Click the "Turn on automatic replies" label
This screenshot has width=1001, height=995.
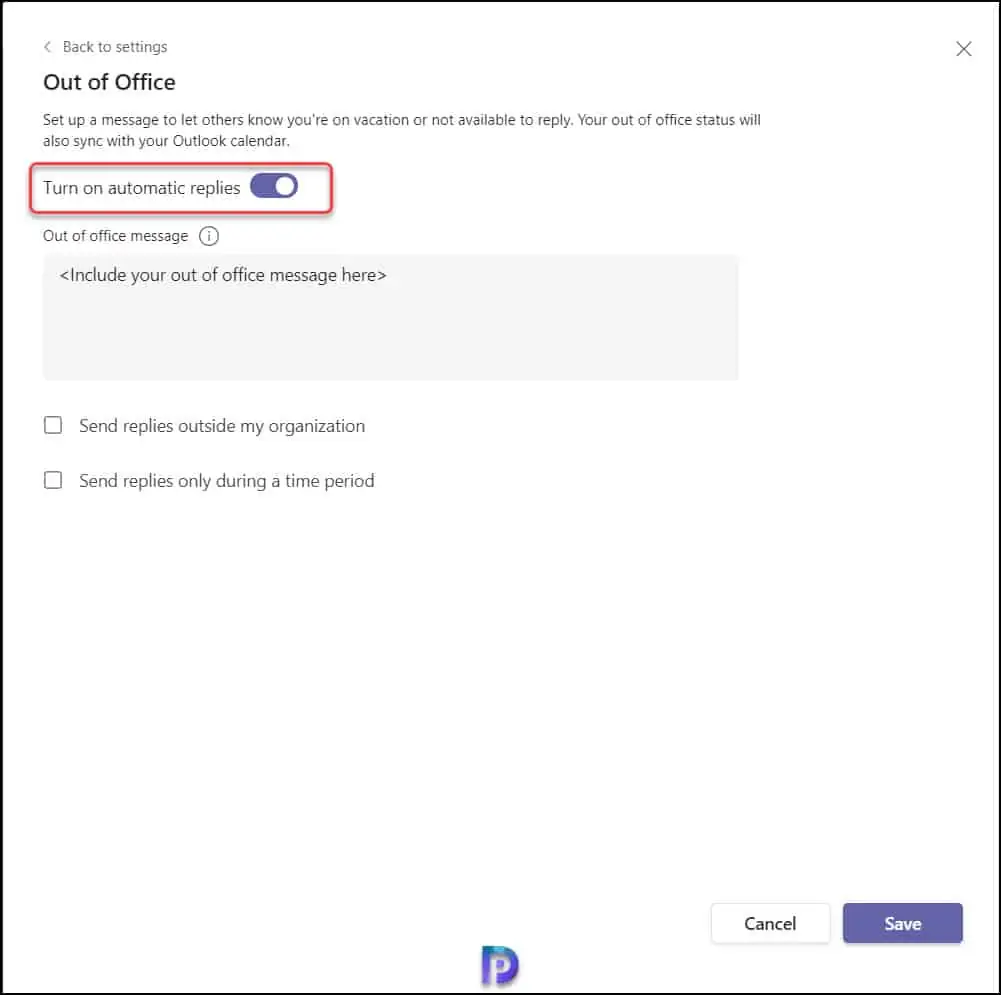point(141,188)
